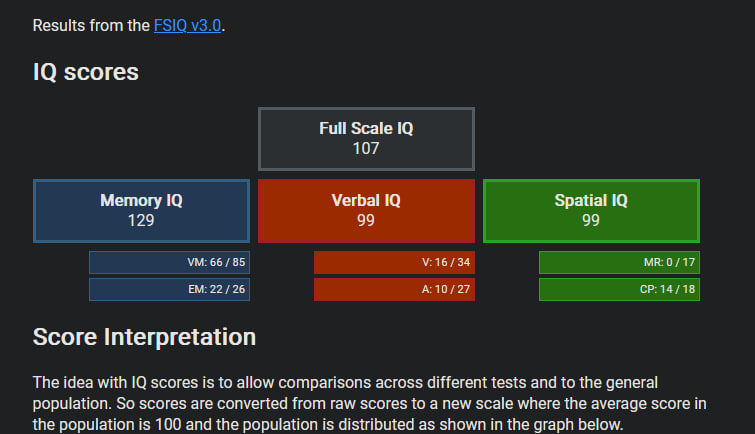Screen dimensions: 755x434
Task: Click the MR: 0 / 17 score bar
Action: point(619,263)
